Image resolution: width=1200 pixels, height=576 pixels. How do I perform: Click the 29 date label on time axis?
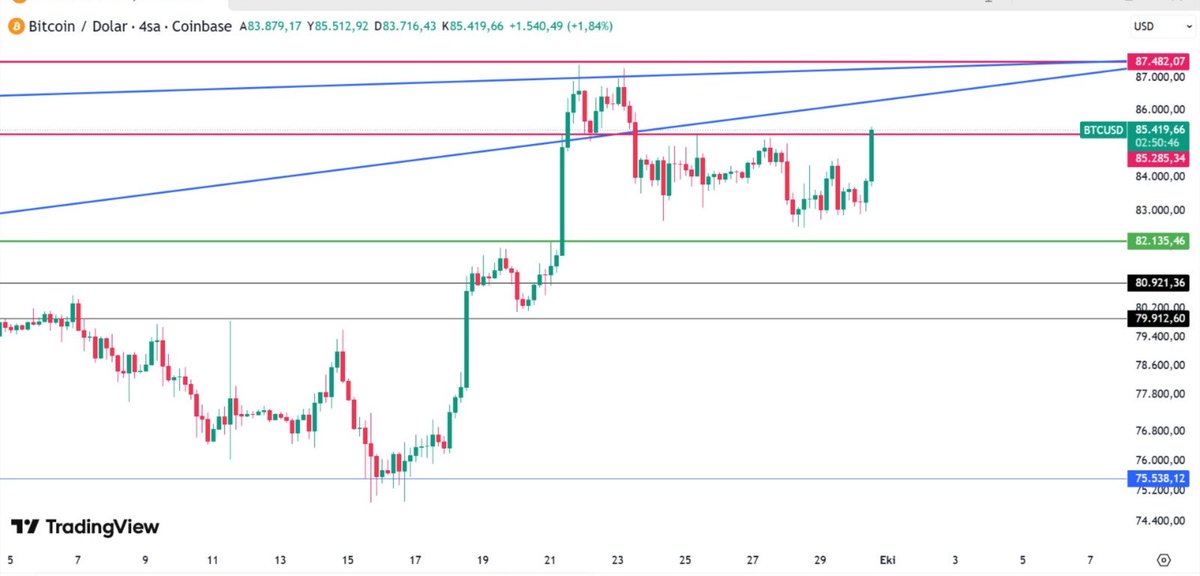(x=822, y=559)
